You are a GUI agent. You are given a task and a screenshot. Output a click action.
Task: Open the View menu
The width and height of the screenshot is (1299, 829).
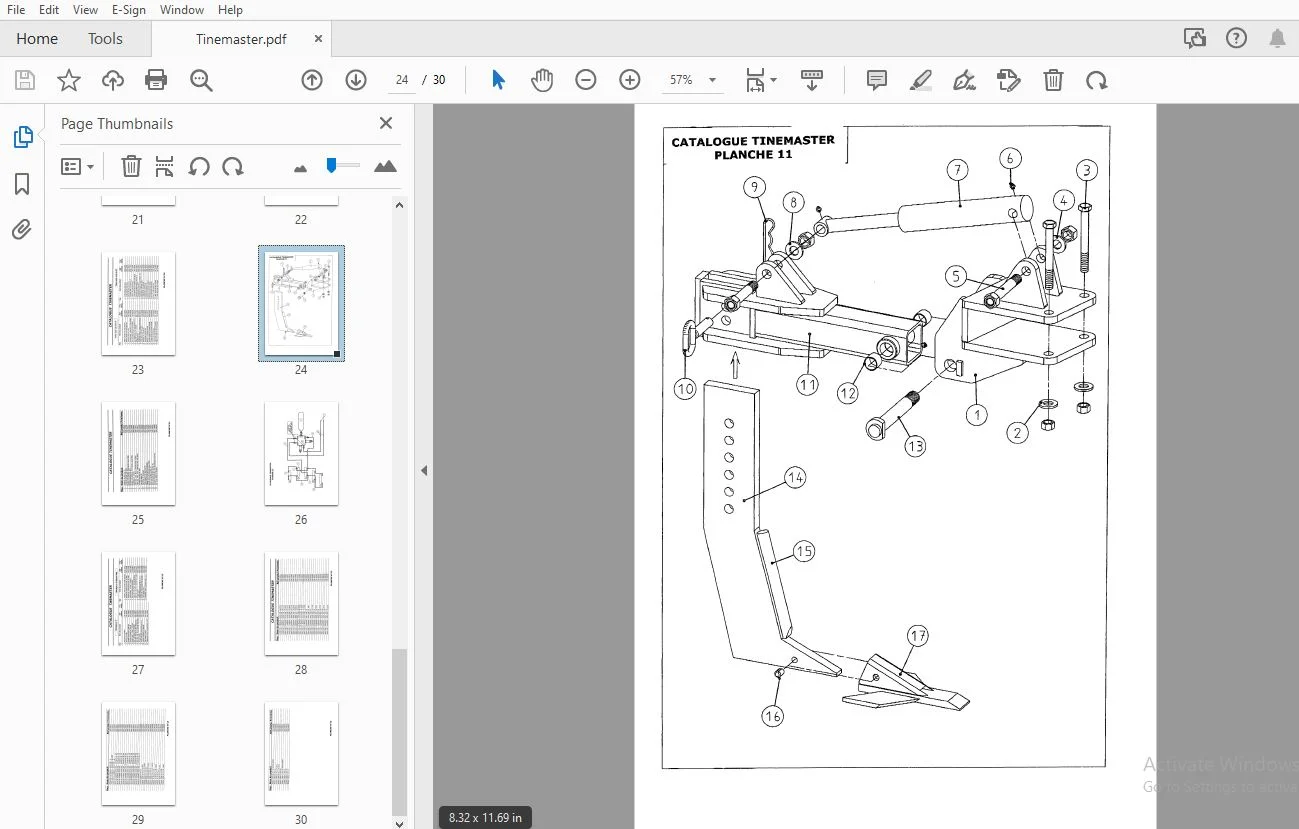(86, 10)
